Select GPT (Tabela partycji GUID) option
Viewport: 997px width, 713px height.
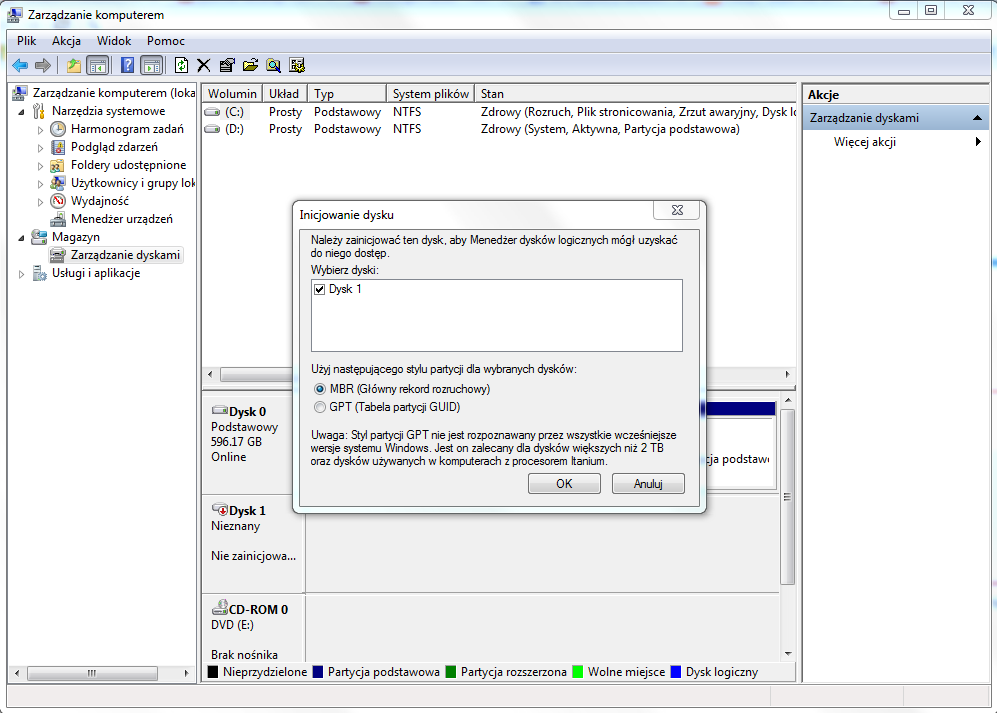click(320, 407)
